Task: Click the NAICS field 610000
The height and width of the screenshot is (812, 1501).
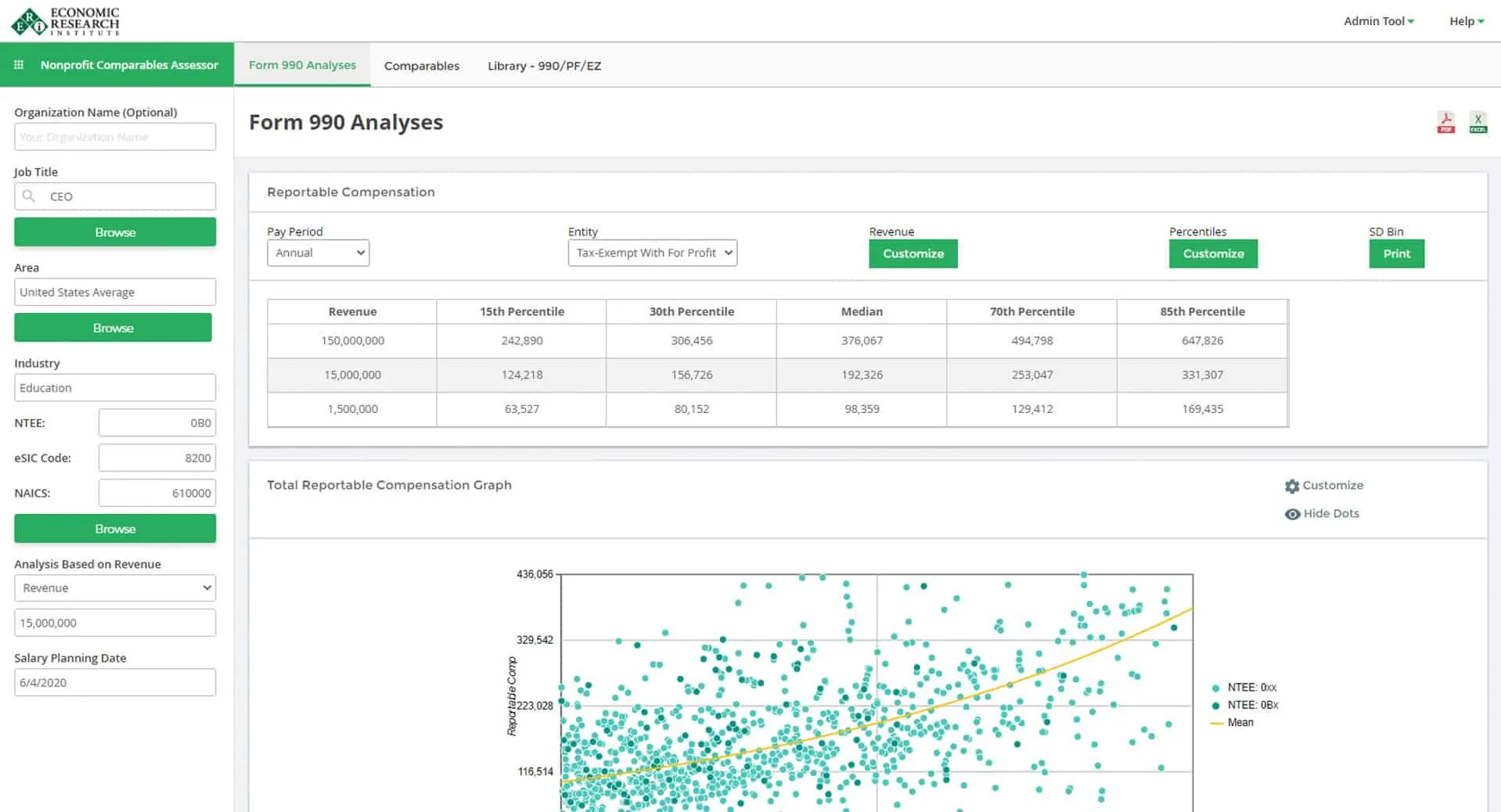Action: pos(157,494)
